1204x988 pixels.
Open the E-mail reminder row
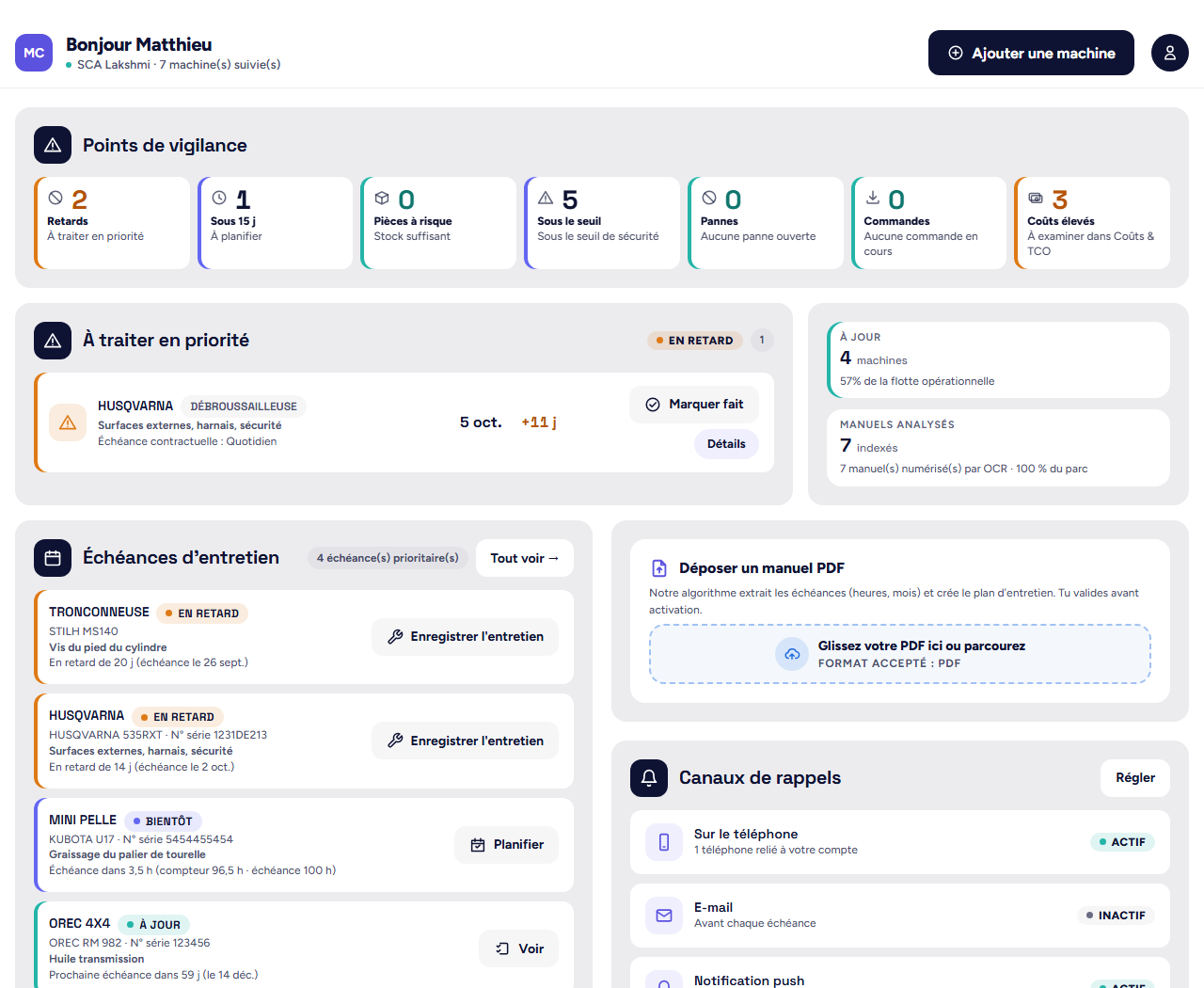click(x=900, y=916)
